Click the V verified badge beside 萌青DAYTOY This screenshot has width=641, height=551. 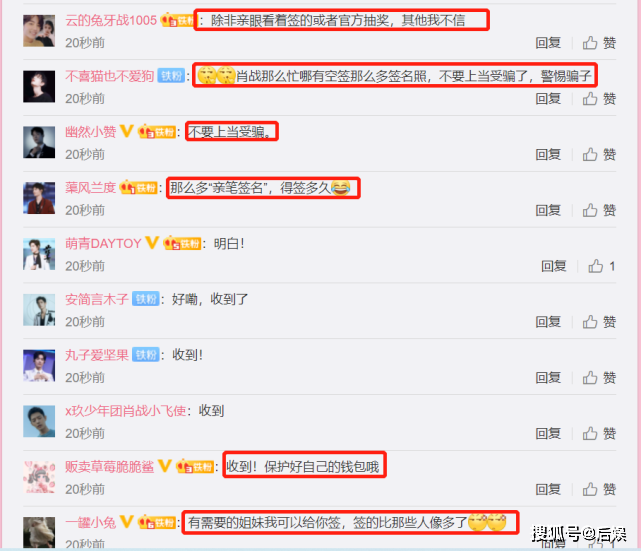(152, 243)
